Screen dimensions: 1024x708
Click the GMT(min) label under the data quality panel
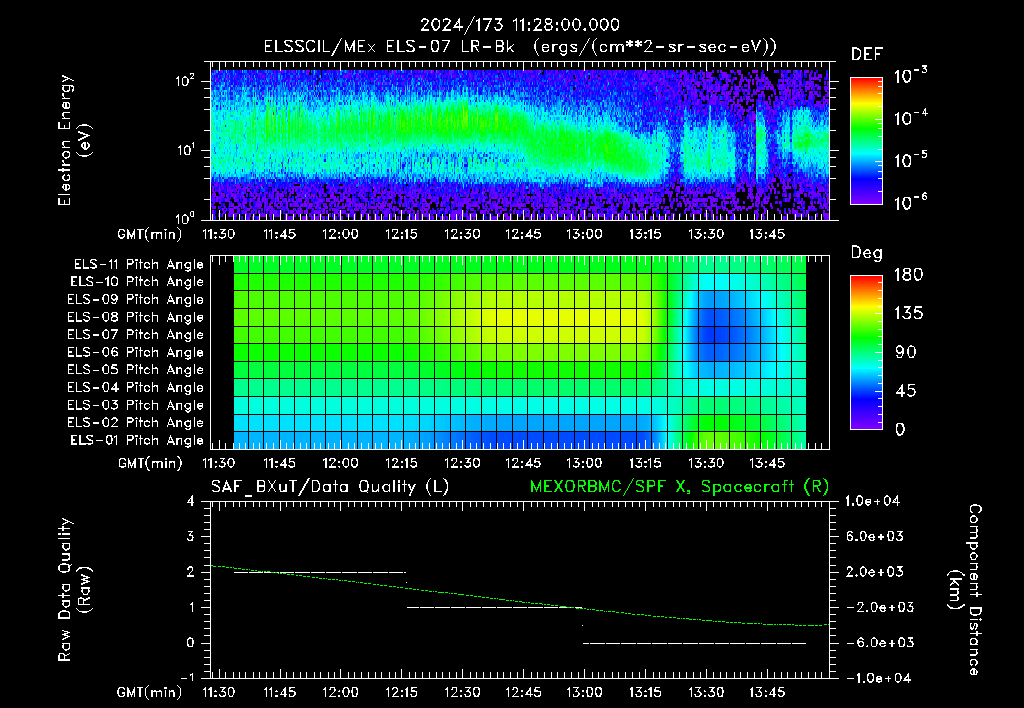pyautogui.click(x=150, y=692)
